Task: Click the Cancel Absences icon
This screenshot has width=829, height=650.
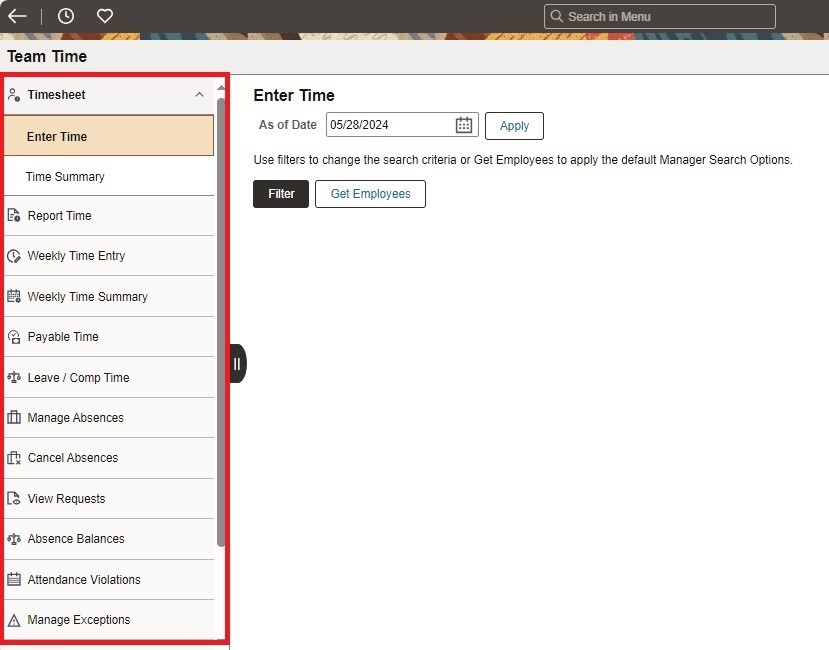Action: [x=14, y=458]
